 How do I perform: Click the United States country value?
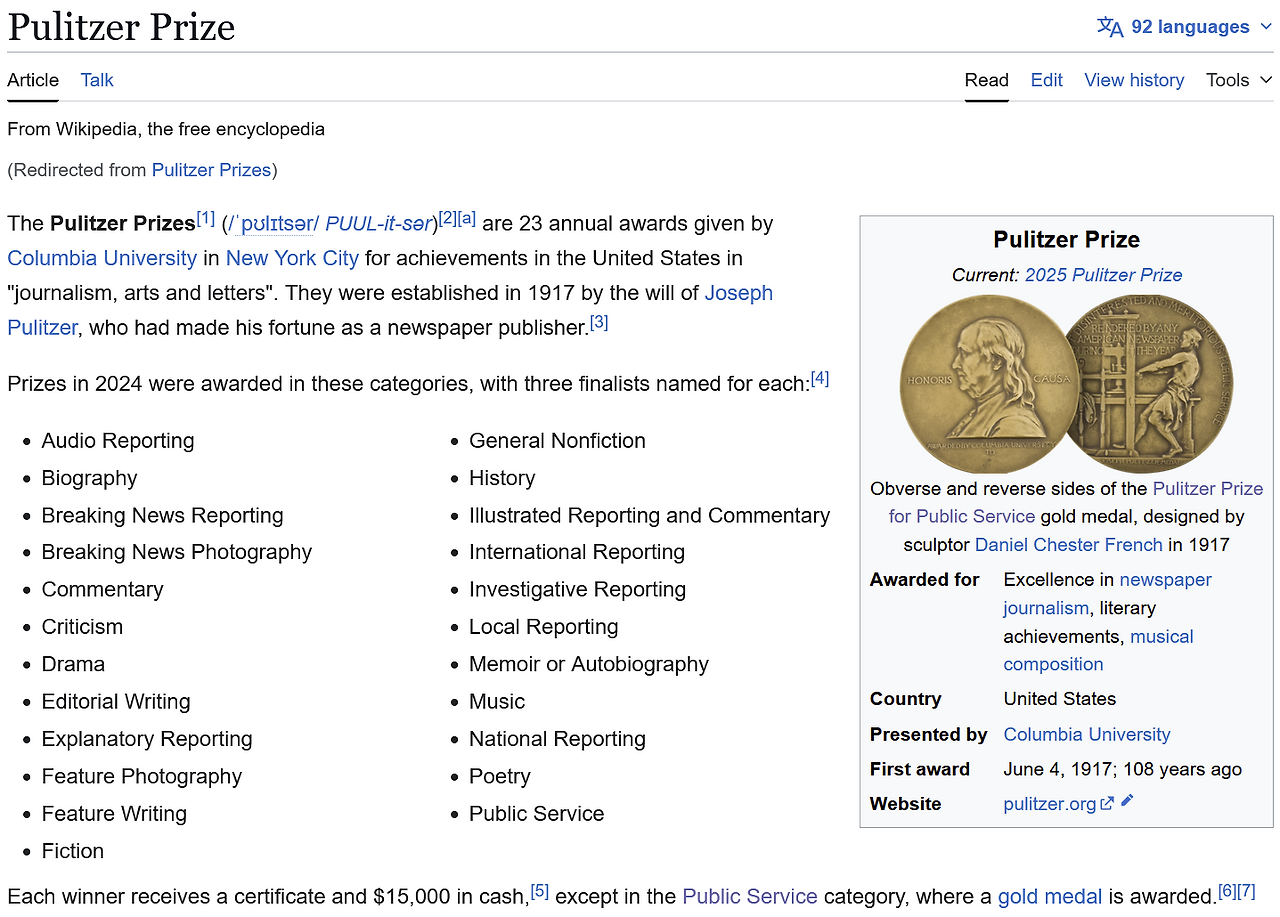point(1060,699)
